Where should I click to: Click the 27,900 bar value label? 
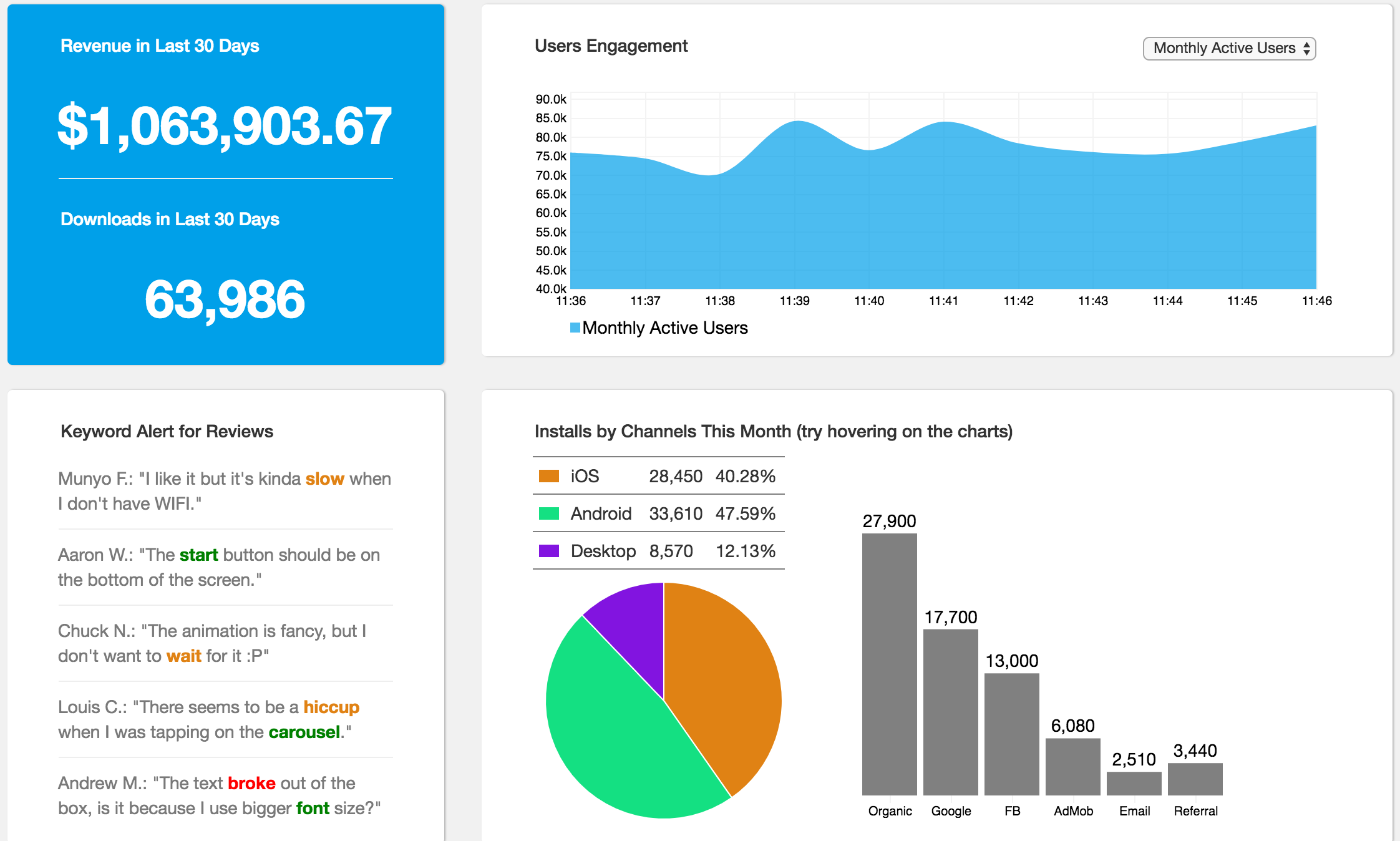click(x=890, y=521)
